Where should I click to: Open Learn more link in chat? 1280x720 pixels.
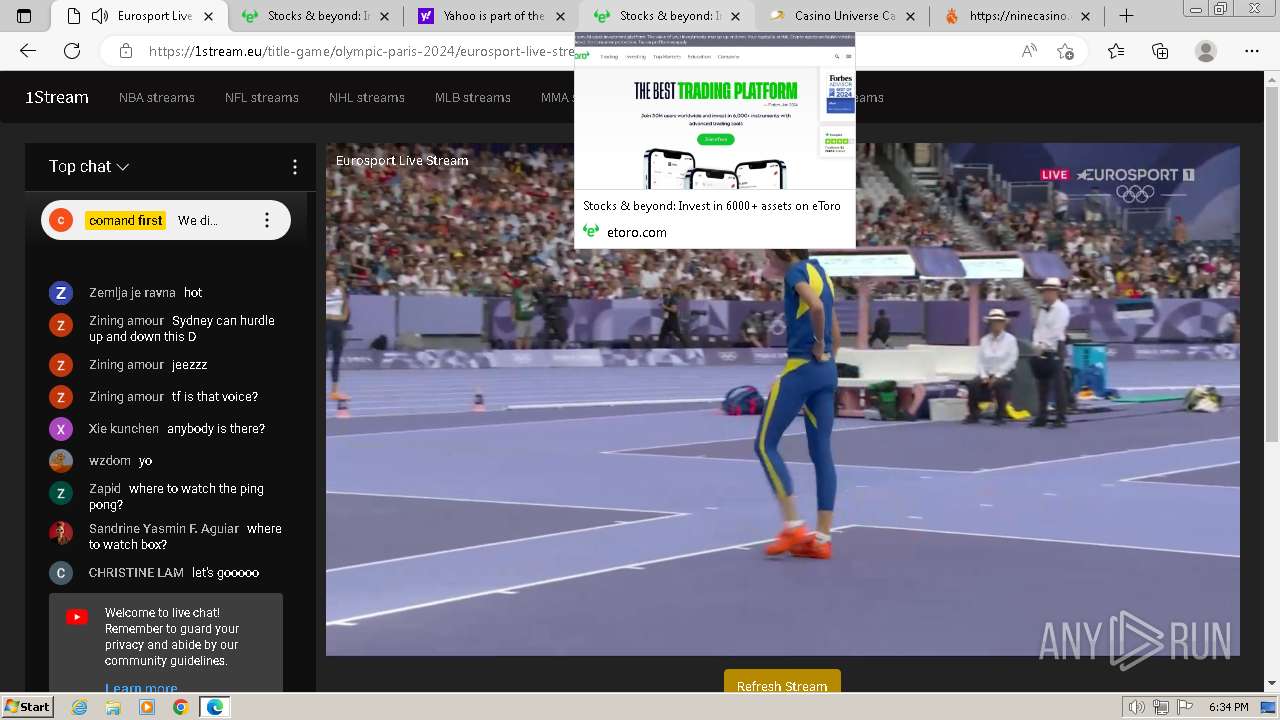(141, 687)
